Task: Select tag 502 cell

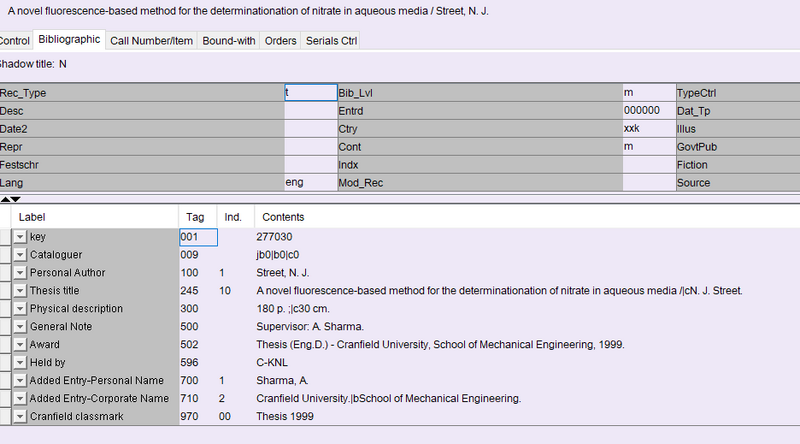Action: [x=198, y=344]
